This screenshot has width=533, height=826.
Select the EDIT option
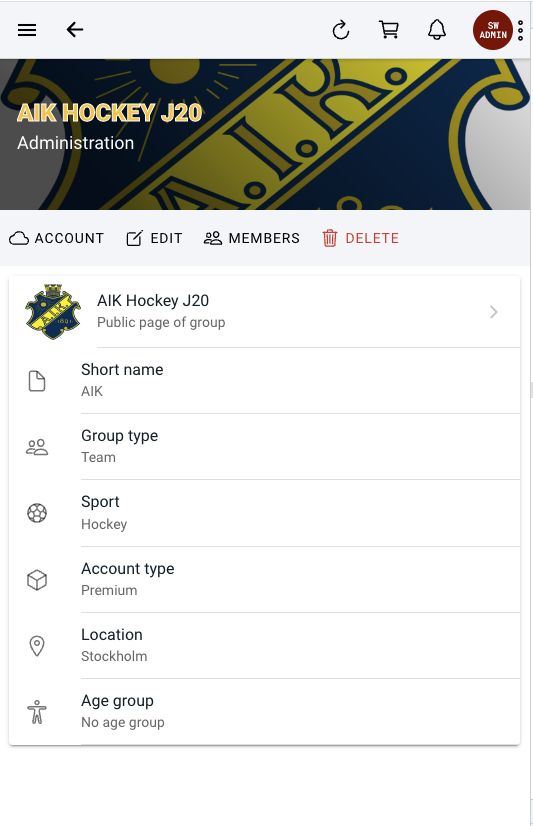pyautogui.click(x=154, y=238)
